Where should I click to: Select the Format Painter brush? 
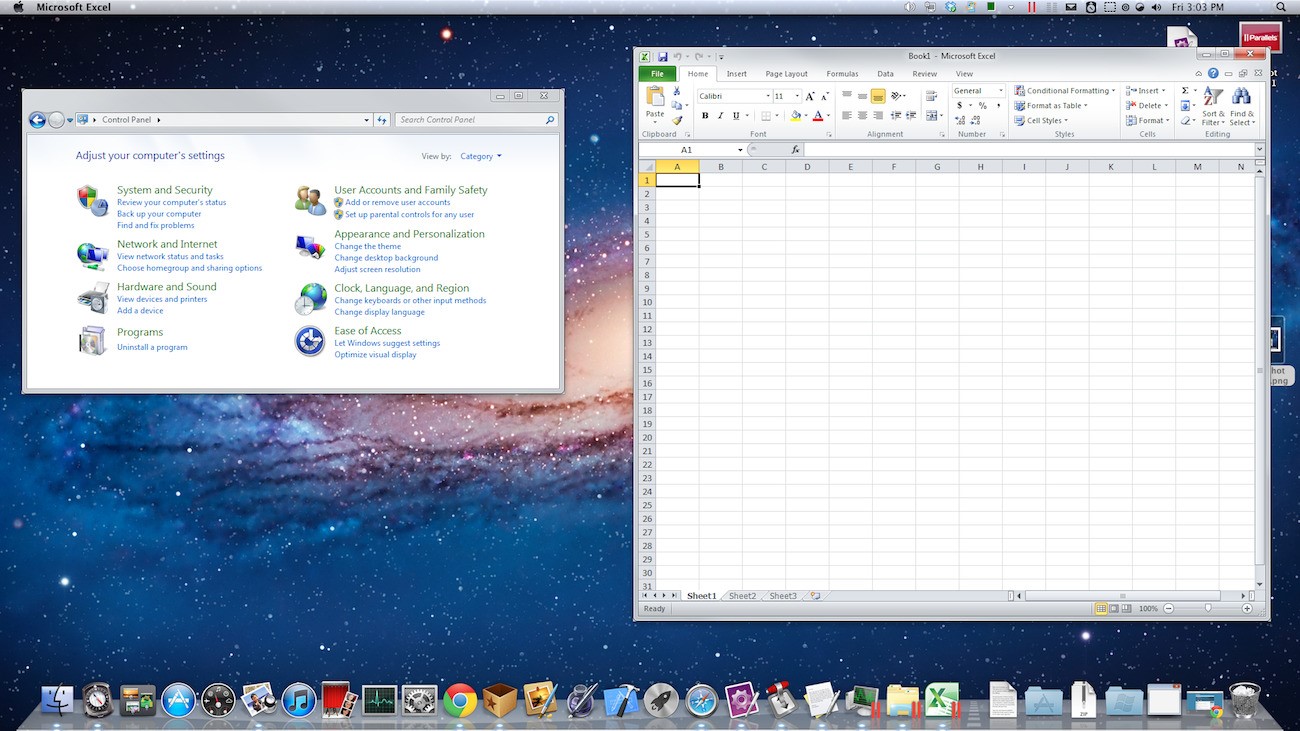pos(677,120)
